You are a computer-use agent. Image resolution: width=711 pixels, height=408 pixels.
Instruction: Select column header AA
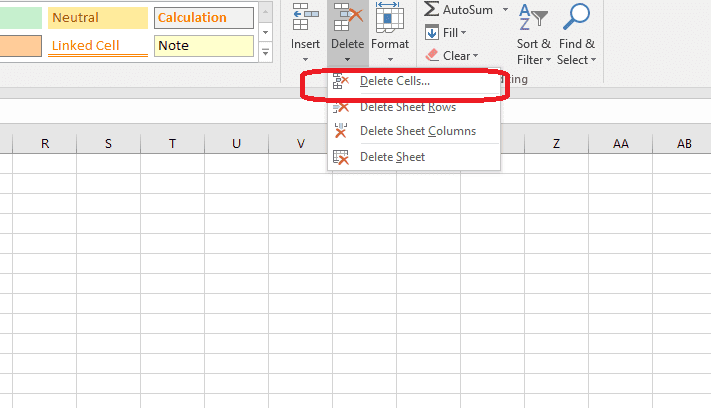click(621, 144)
